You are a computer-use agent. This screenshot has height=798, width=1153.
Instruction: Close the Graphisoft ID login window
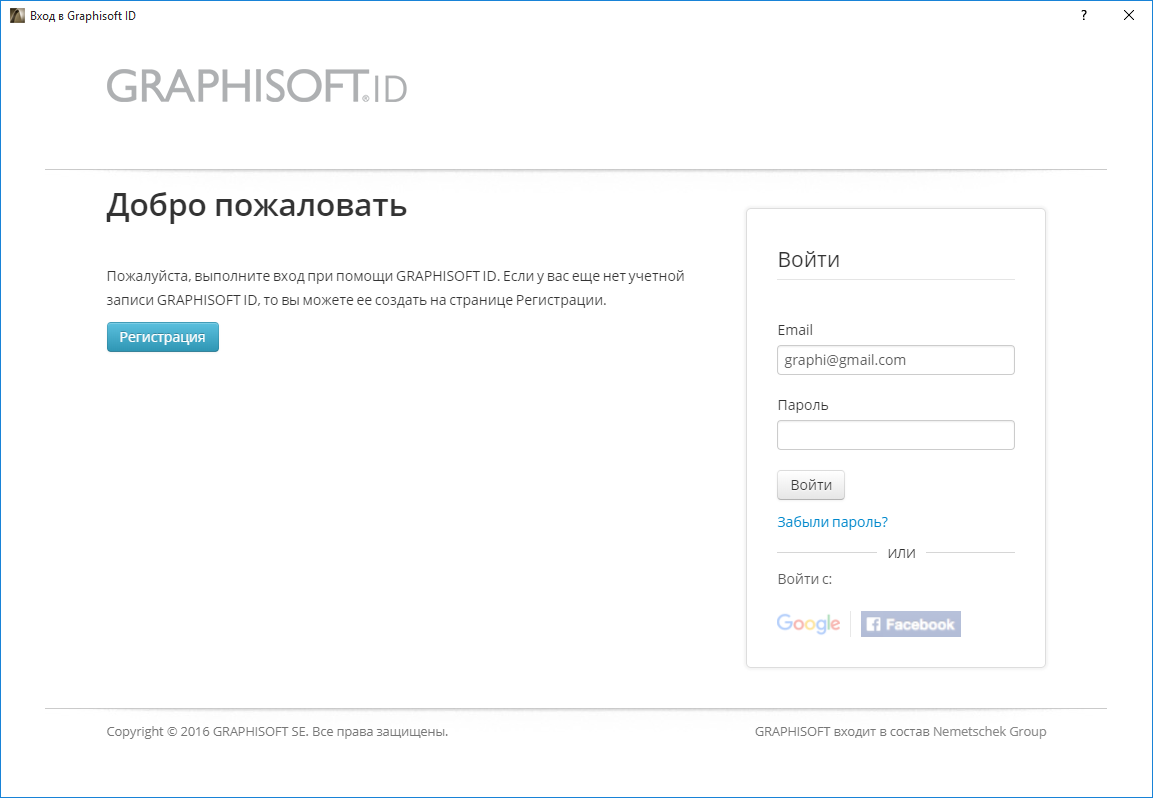tap(1128, 15)
